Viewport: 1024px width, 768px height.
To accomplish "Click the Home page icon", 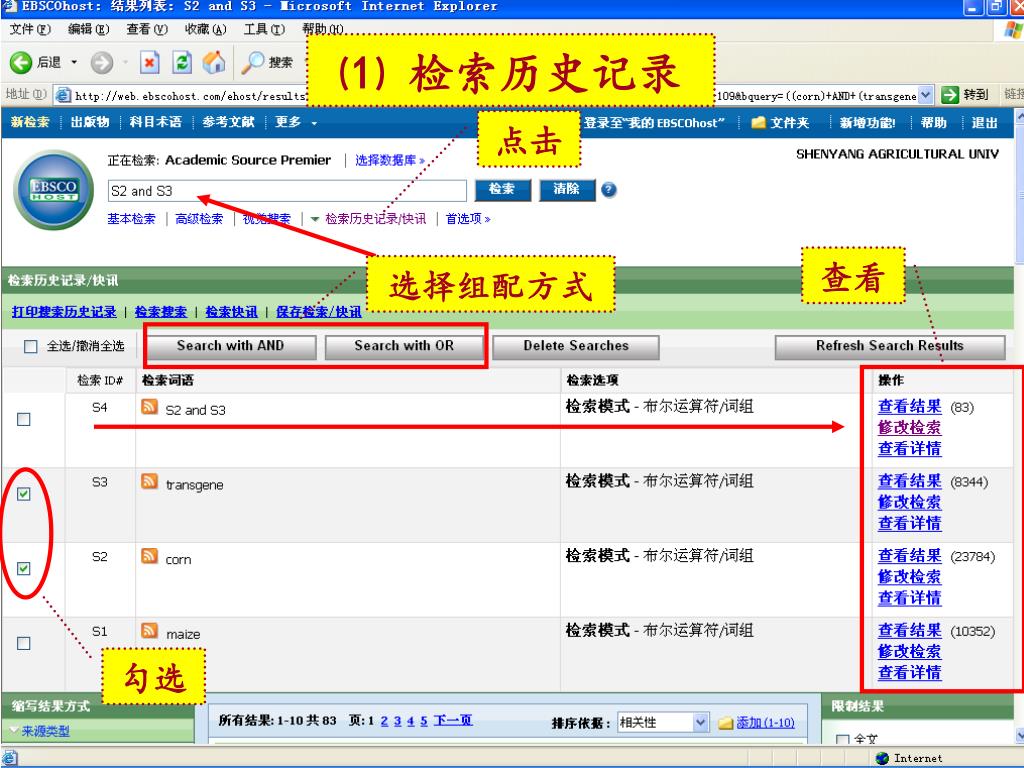I will coord(214,63).
